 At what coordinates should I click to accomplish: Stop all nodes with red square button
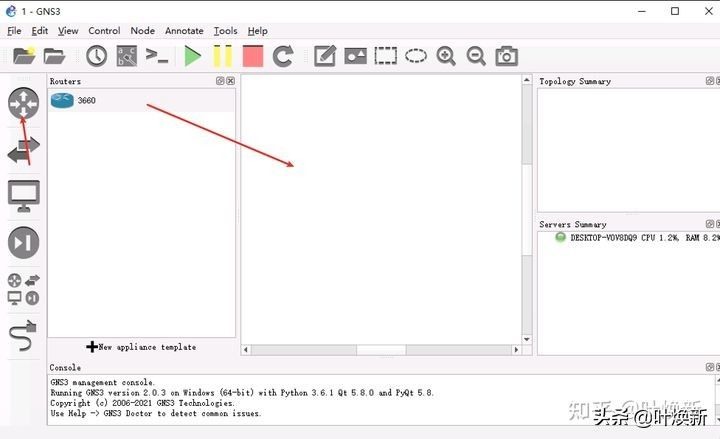tap(252, 56)
